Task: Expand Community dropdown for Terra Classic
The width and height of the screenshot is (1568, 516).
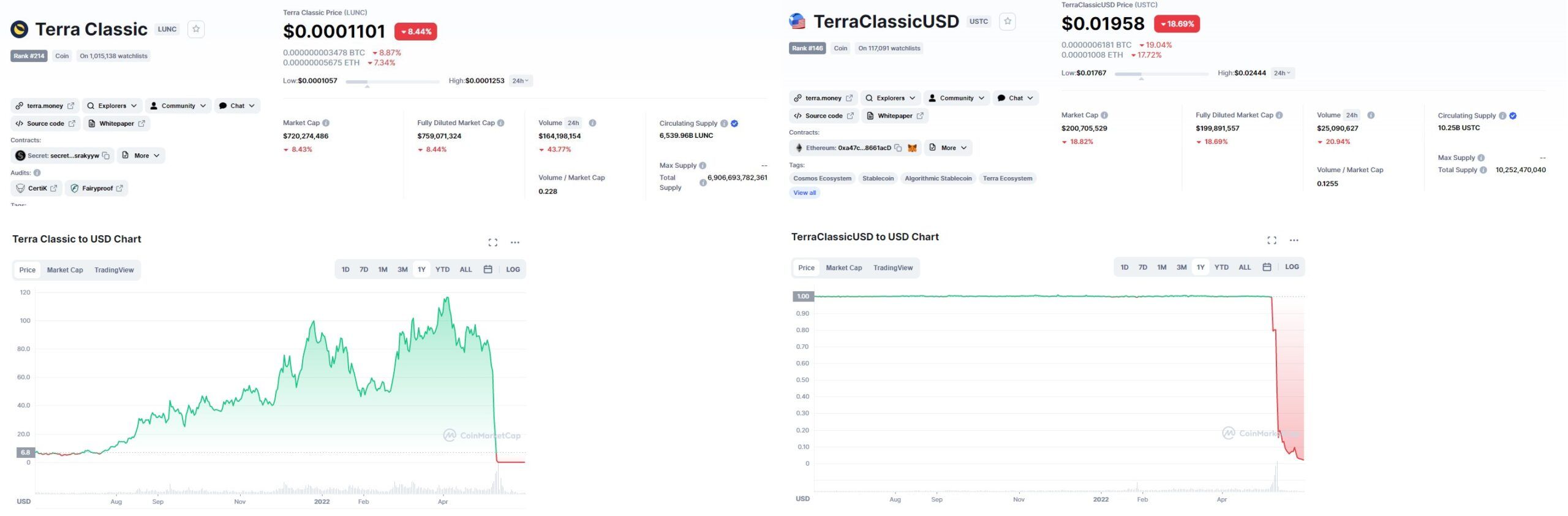Action: (178, 106)
